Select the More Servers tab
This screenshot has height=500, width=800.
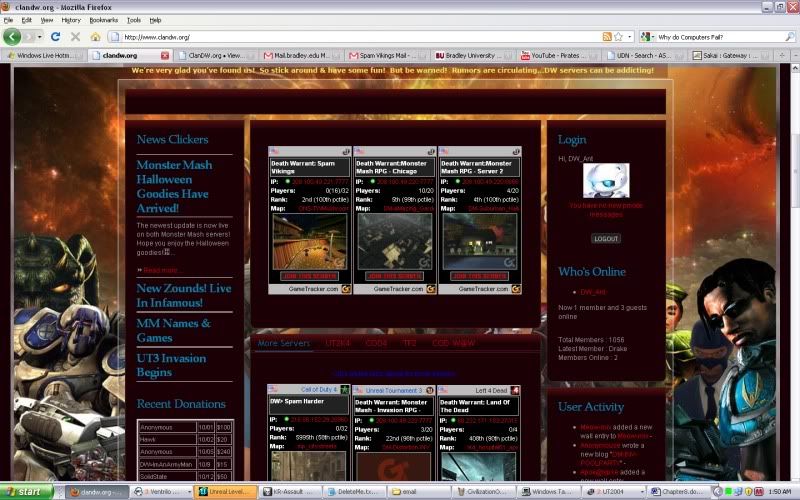point(284,343)
